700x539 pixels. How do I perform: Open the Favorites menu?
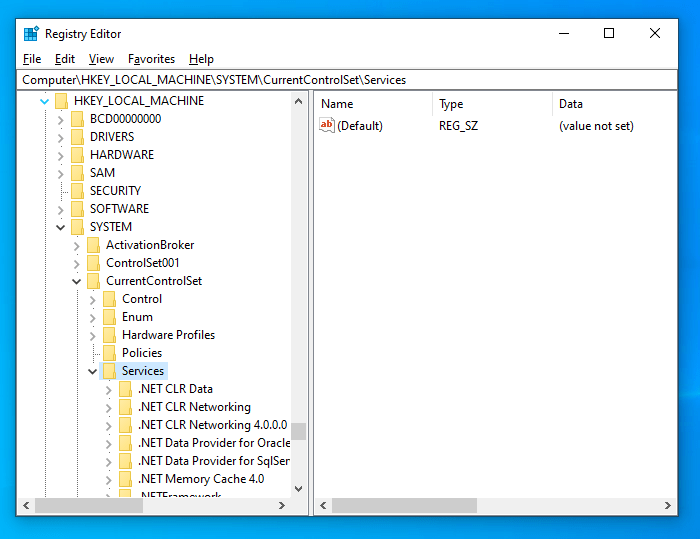(151, 59)
